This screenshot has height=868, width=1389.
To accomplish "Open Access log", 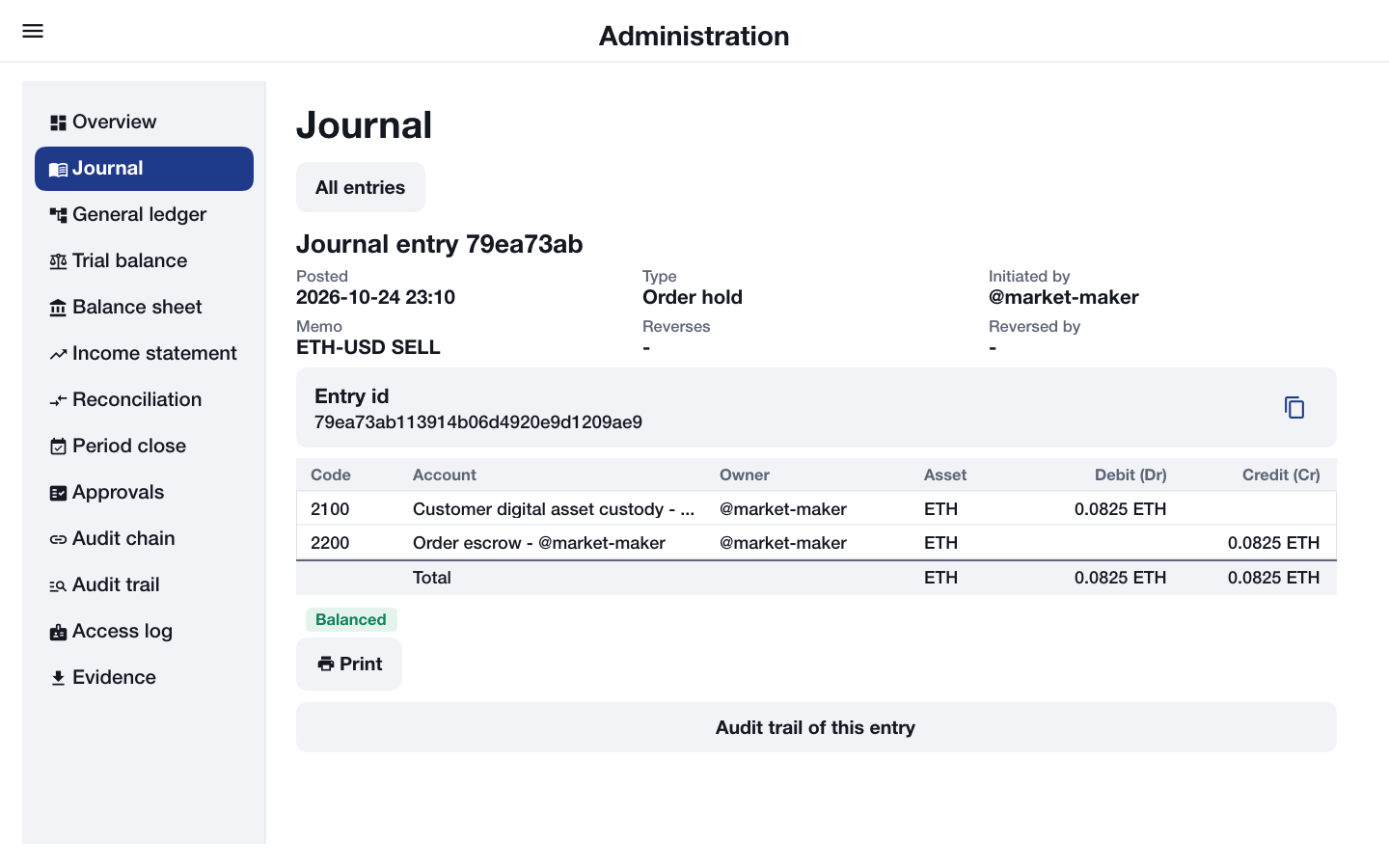I will tap(144, 631).
